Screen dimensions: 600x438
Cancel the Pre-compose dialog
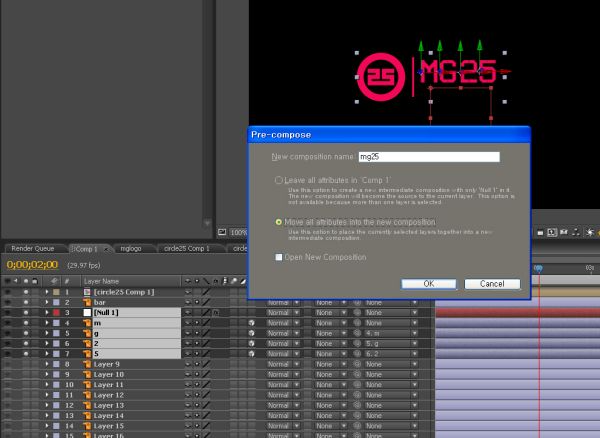point(492,284)
